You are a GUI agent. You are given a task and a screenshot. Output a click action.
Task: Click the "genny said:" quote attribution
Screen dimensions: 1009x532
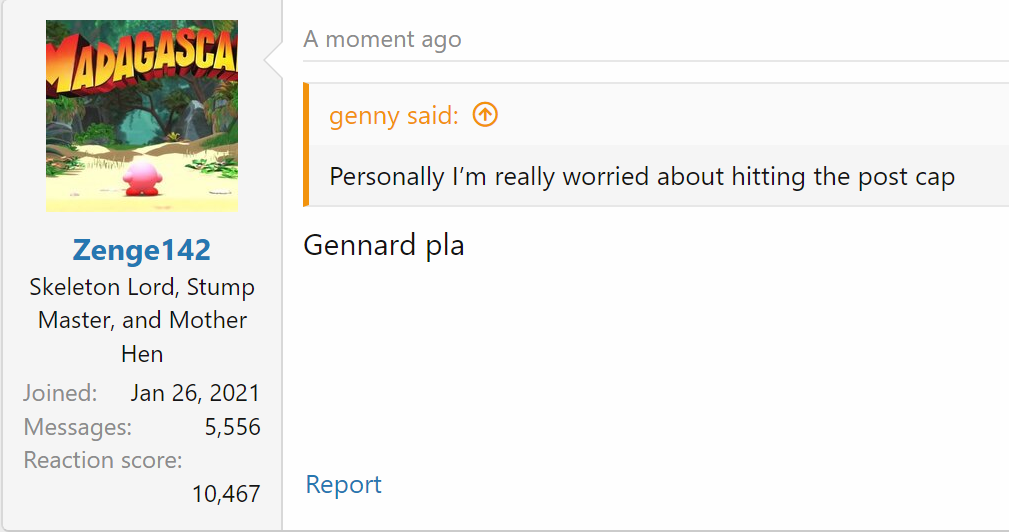pos(393,116)
